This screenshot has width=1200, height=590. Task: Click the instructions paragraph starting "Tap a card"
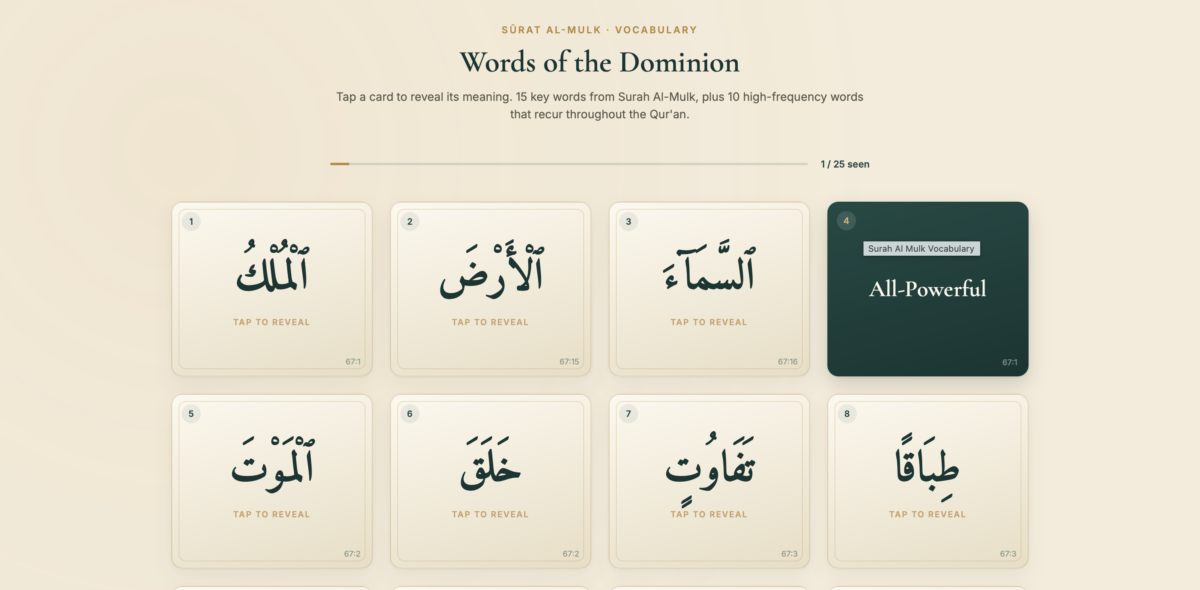(x=600, y=106)
